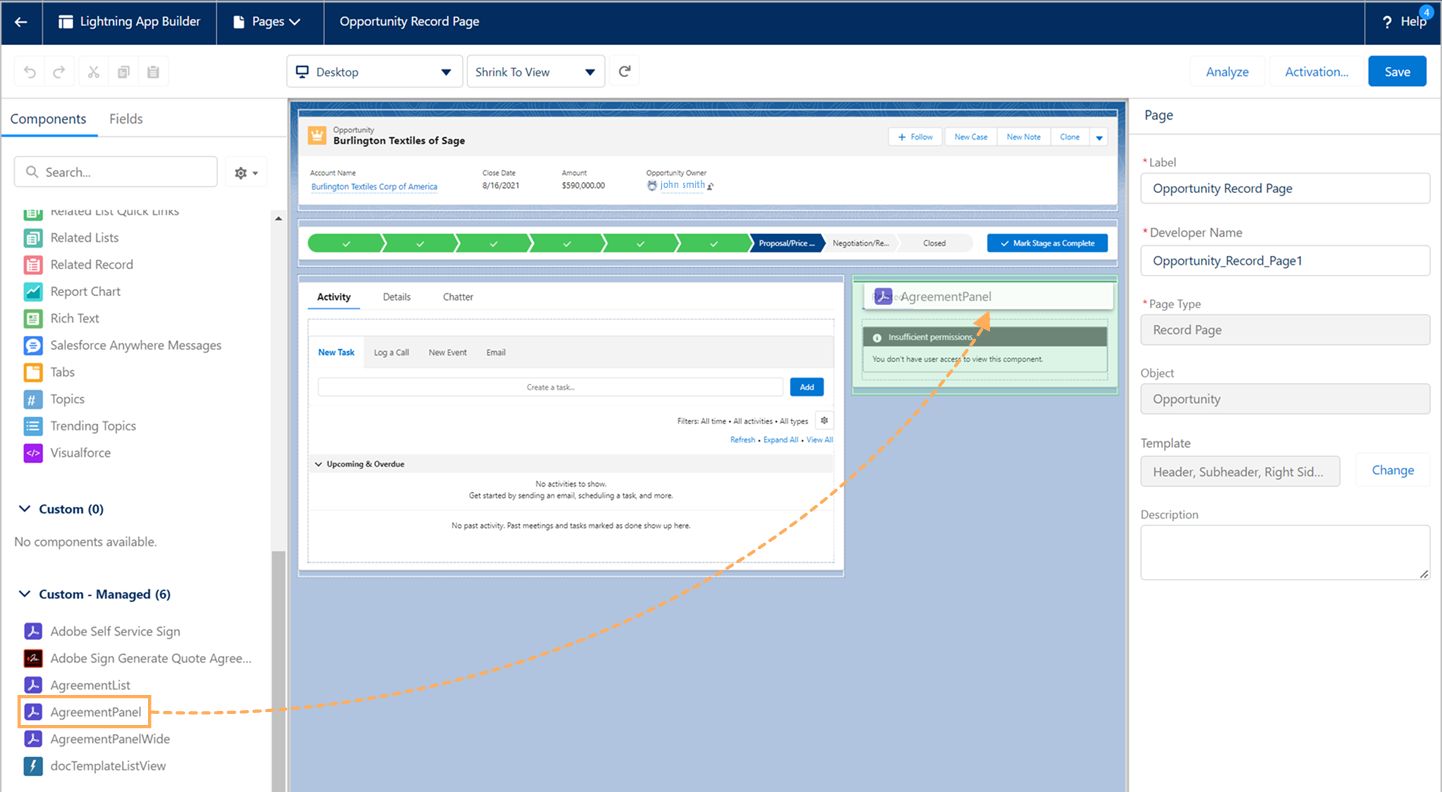The image size is (1442, 792).
Task: Click the Analyze button
Action: point(1227,72)
